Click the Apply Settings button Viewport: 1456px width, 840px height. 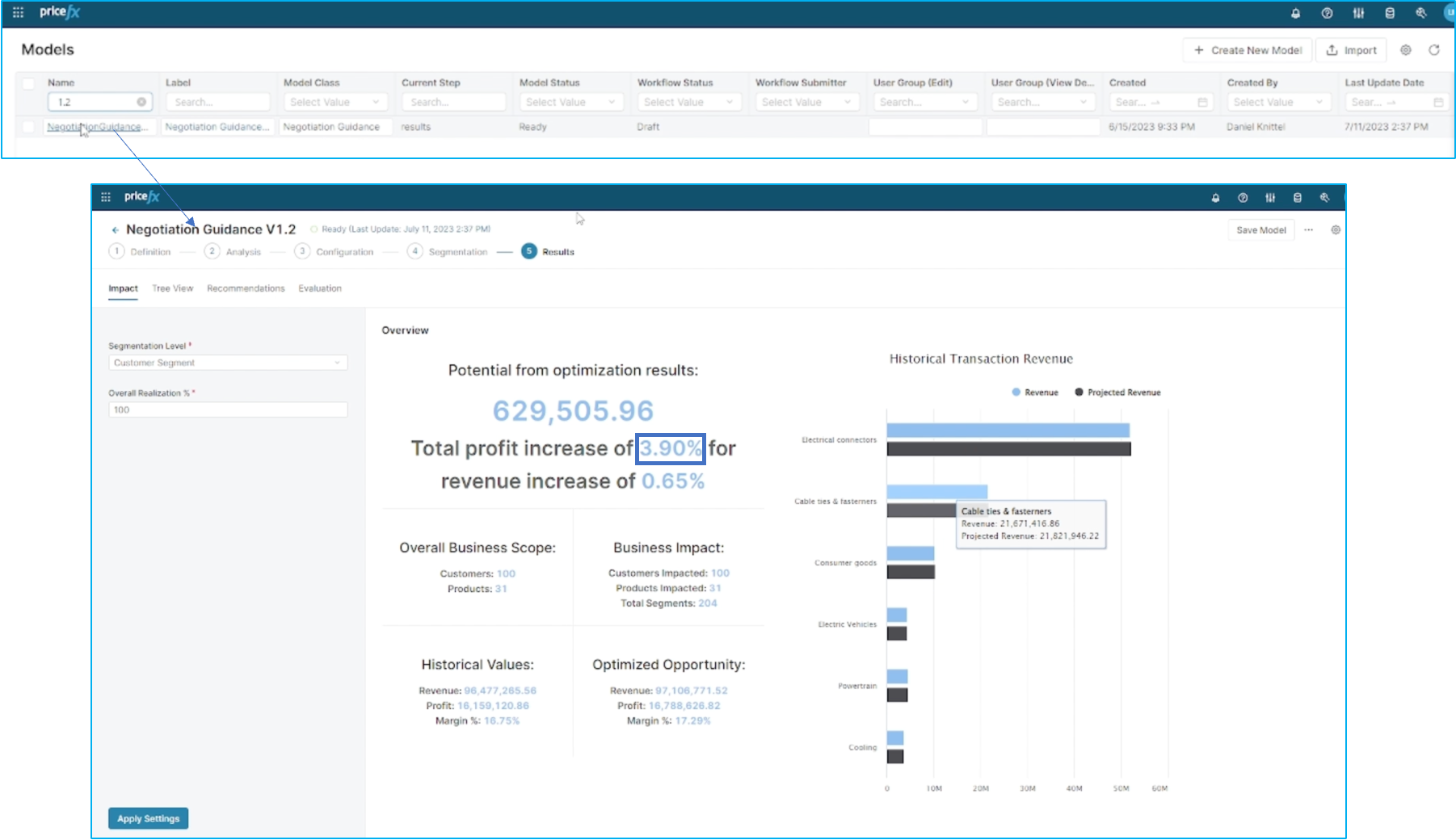pos(148,818)
